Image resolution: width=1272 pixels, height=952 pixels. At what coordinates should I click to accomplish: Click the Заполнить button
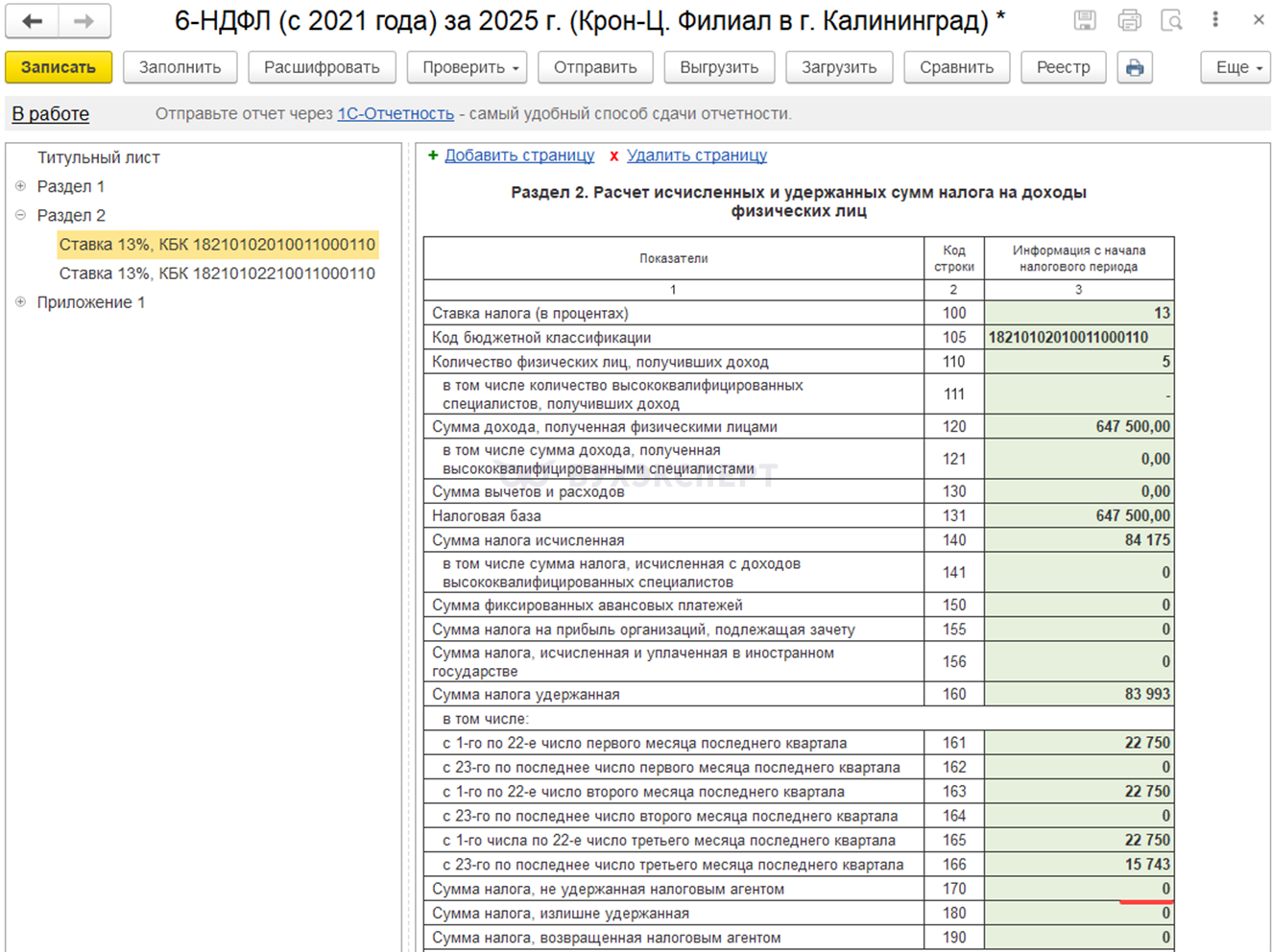point(180,67)
